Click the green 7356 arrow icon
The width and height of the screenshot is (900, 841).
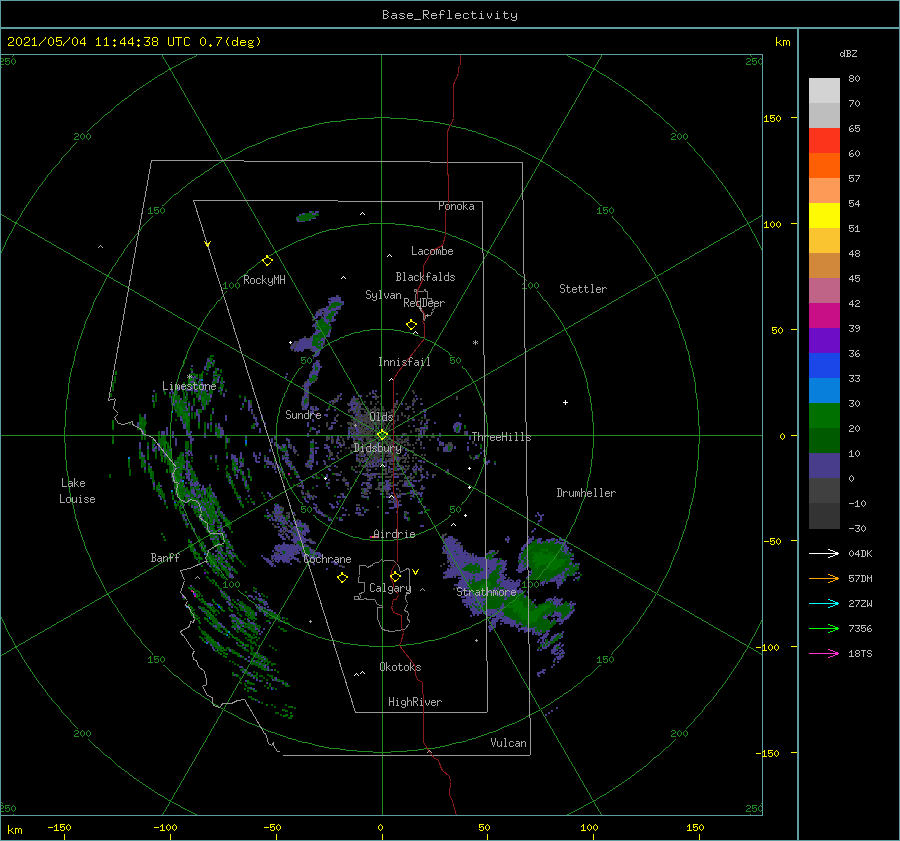824,629
